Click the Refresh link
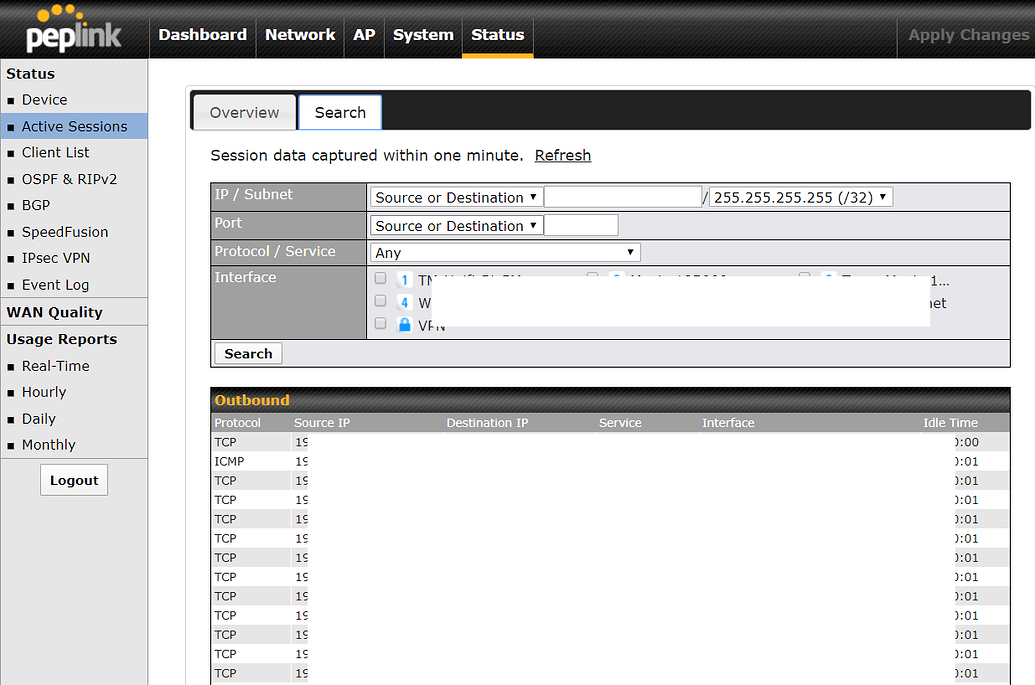Image resolution: width=1035 pixels, height=685 pixels. click(562, 155)
